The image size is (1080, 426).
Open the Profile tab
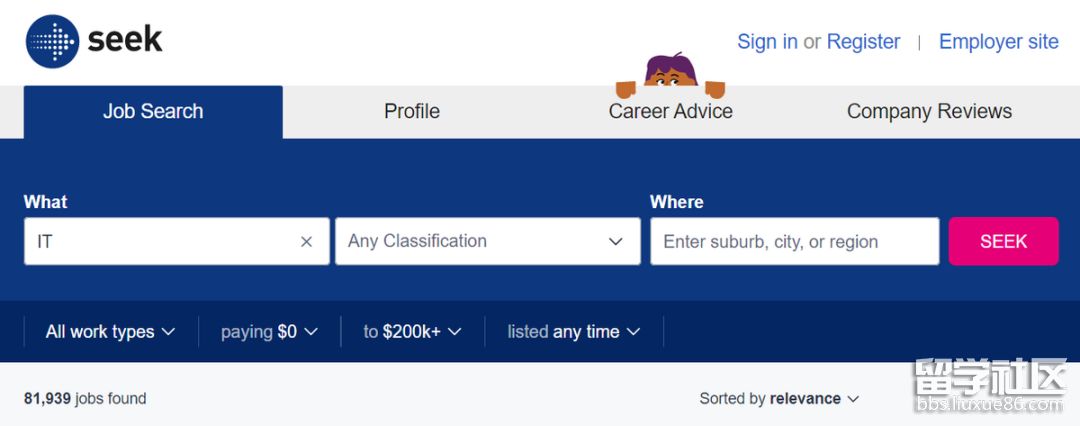click(x=412, y=112)
